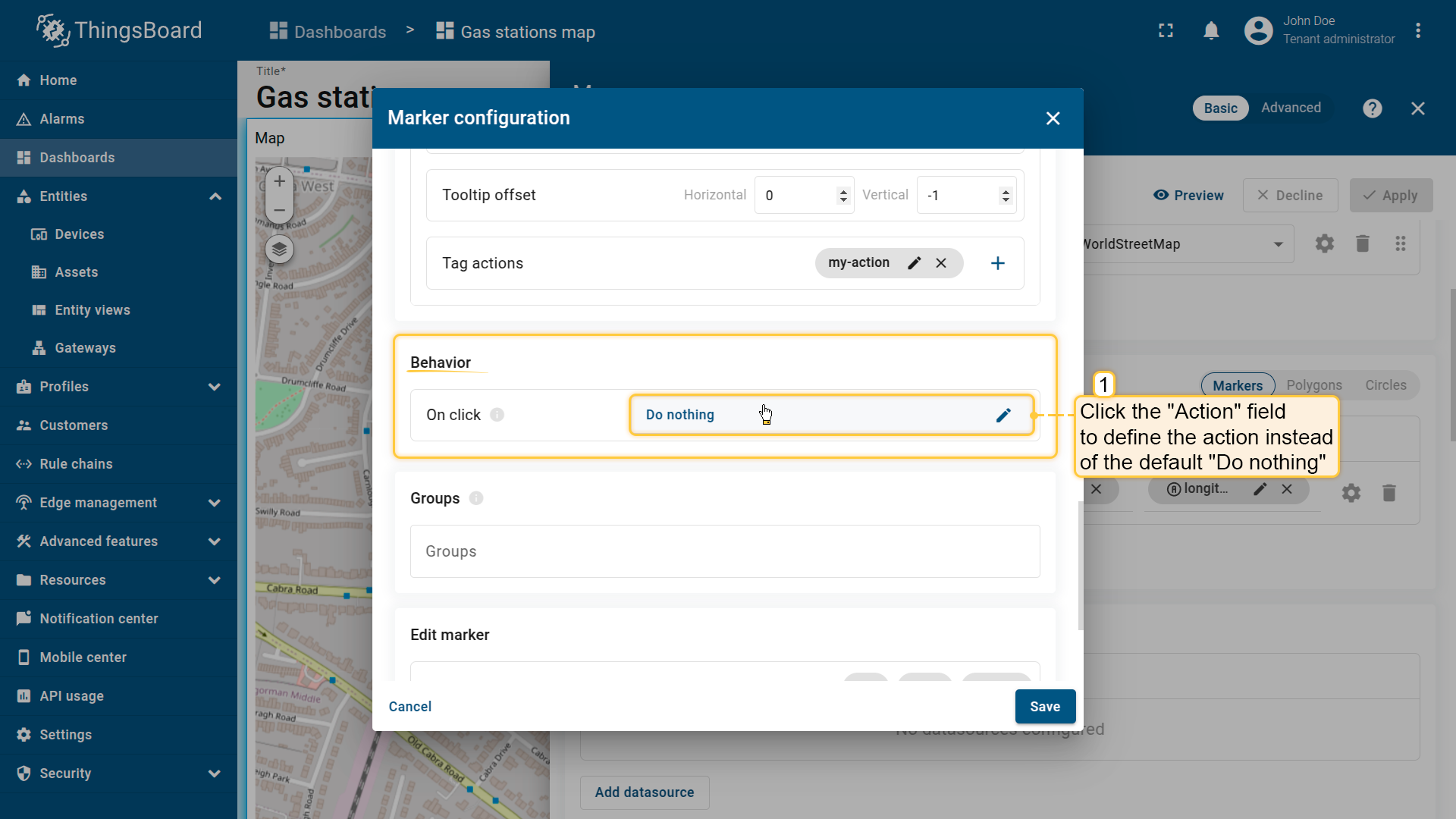The width and height of the screenshot is (1456, 819).
Task: Increment horizontal tooltip offset stepper
Action: 843,190
